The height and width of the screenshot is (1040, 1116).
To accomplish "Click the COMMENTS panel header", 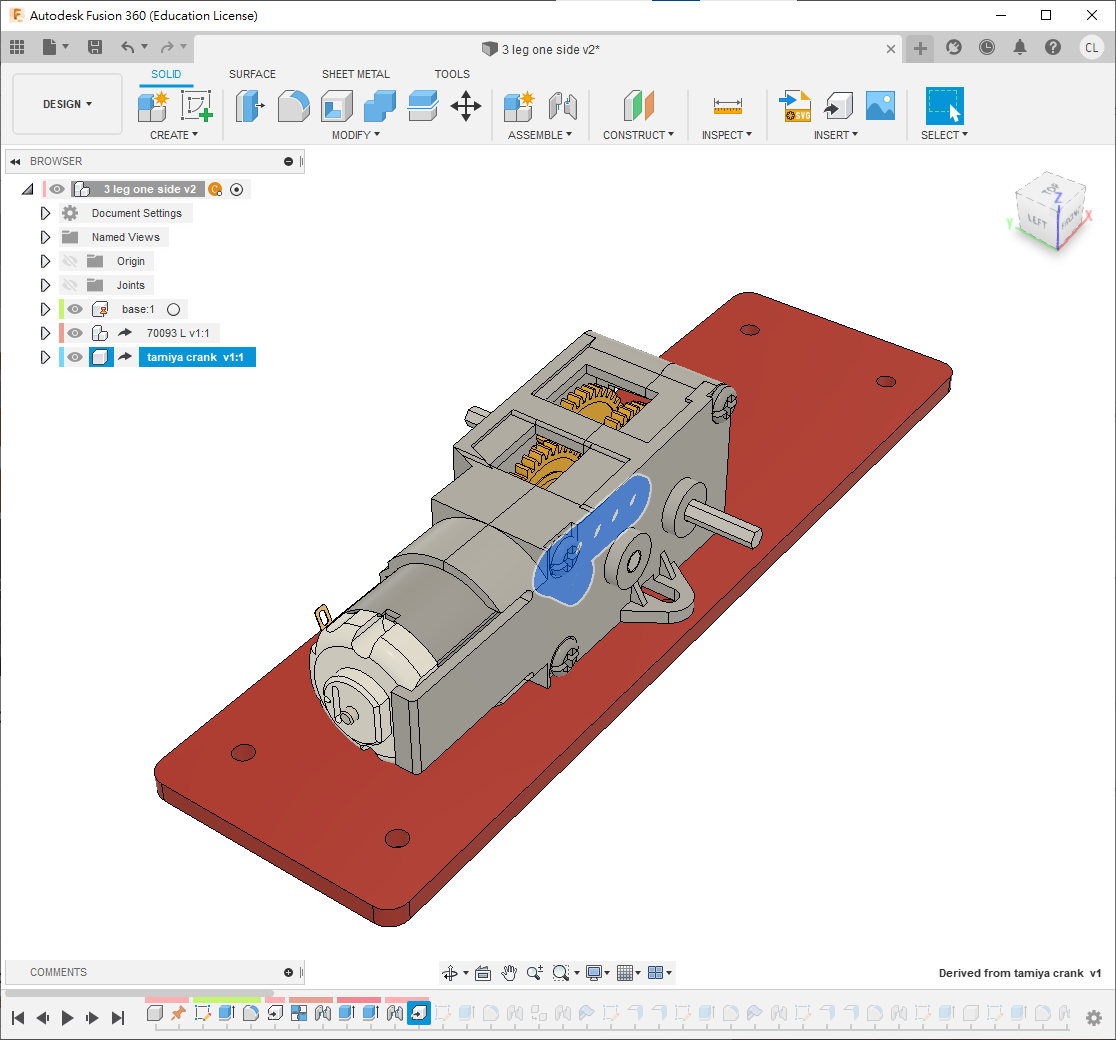I will pos(59,972).
